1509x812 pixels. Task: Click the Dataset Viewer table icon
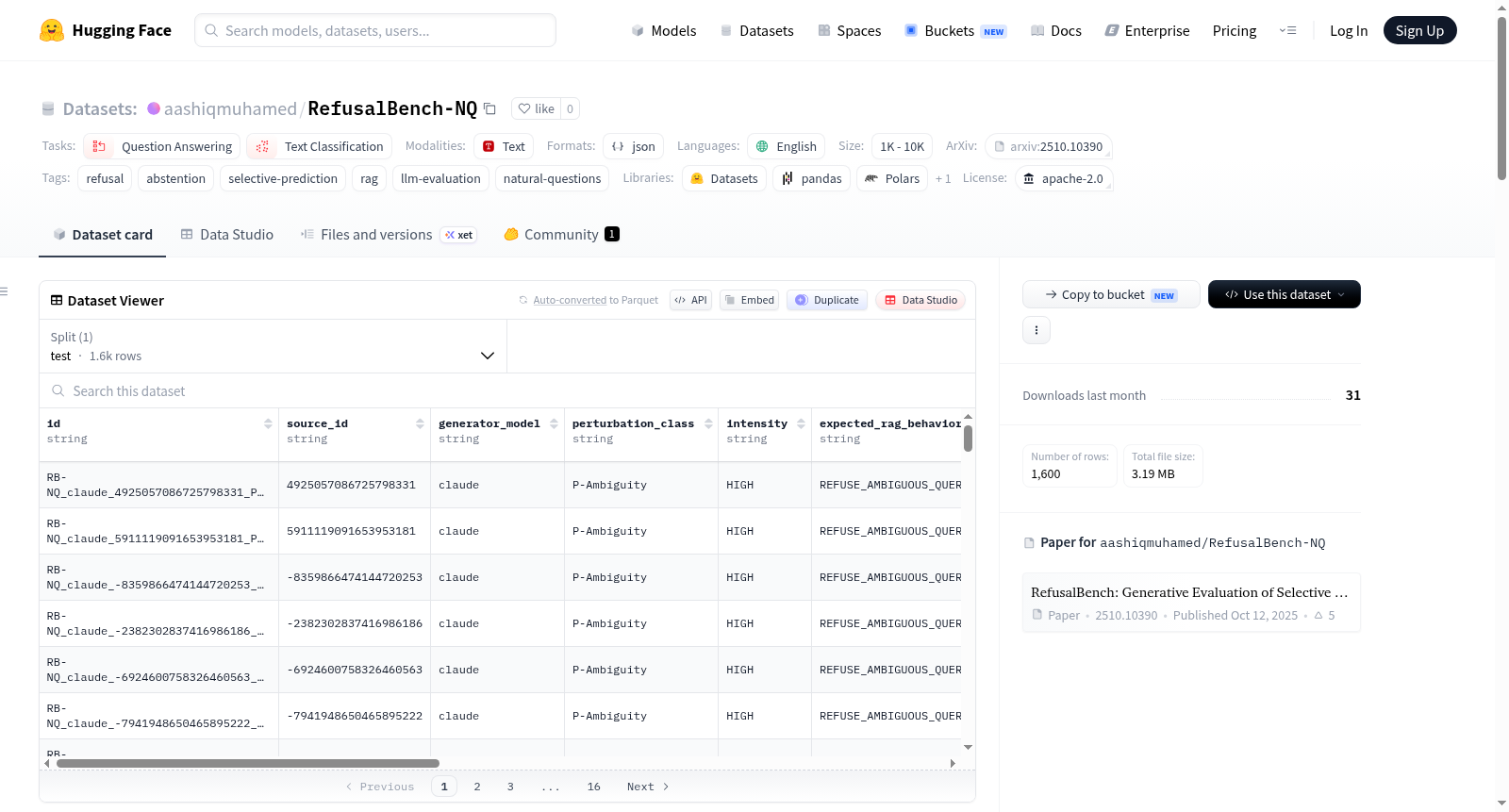[x=57, y=300]
